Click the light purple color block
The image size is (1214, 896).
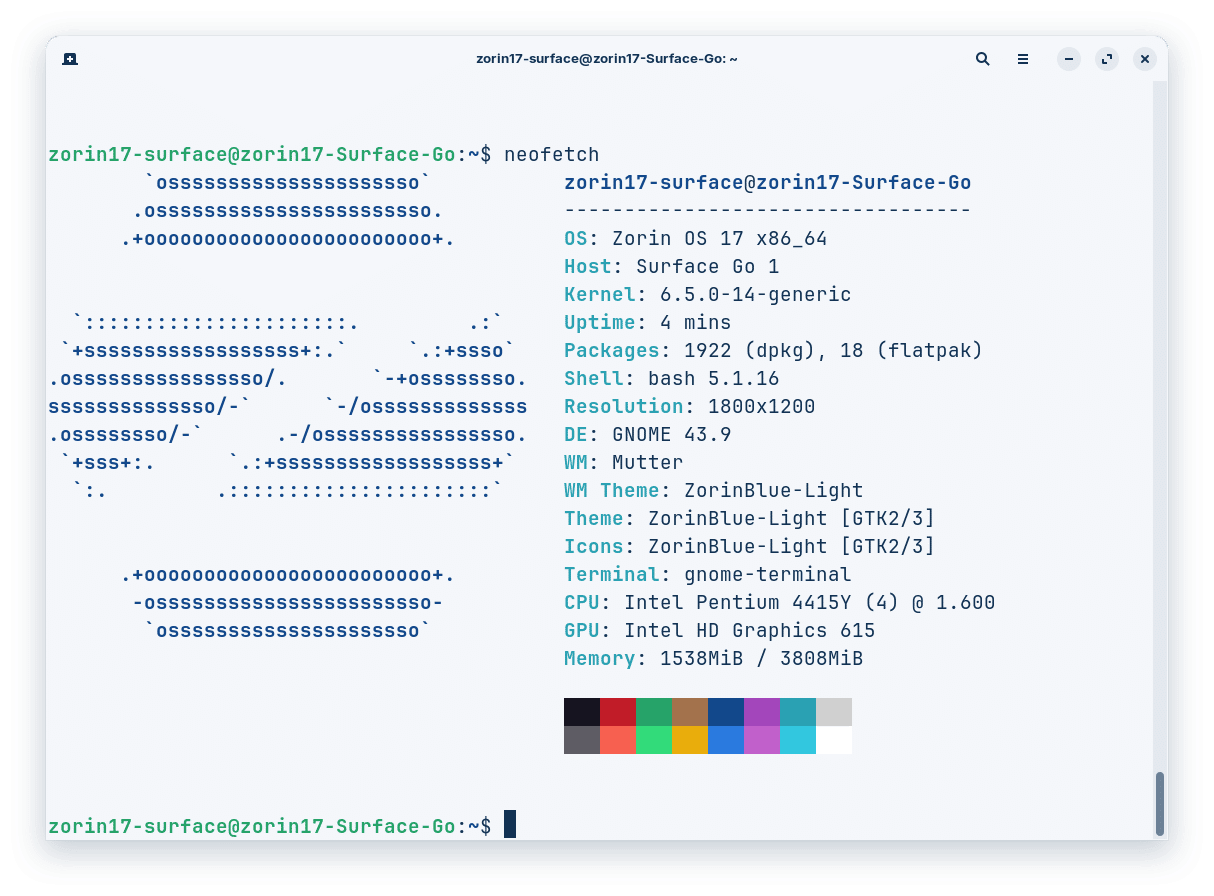click(762, 740)
